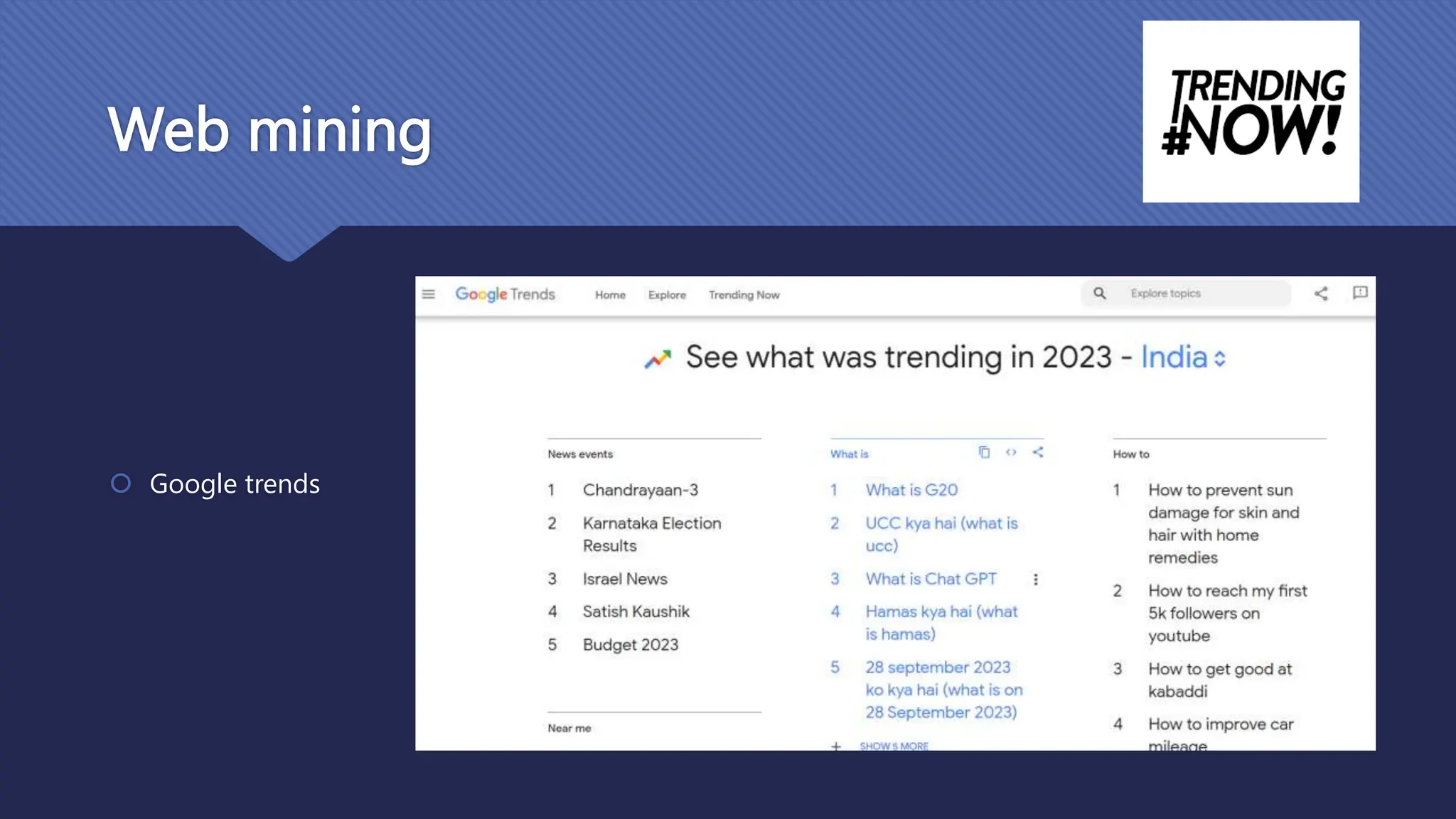The height and width of the screenshot is (819, 1456).
Task: Open the Google Trends hamburger menu
Action: pyautogui.click(x=428, y=294)
